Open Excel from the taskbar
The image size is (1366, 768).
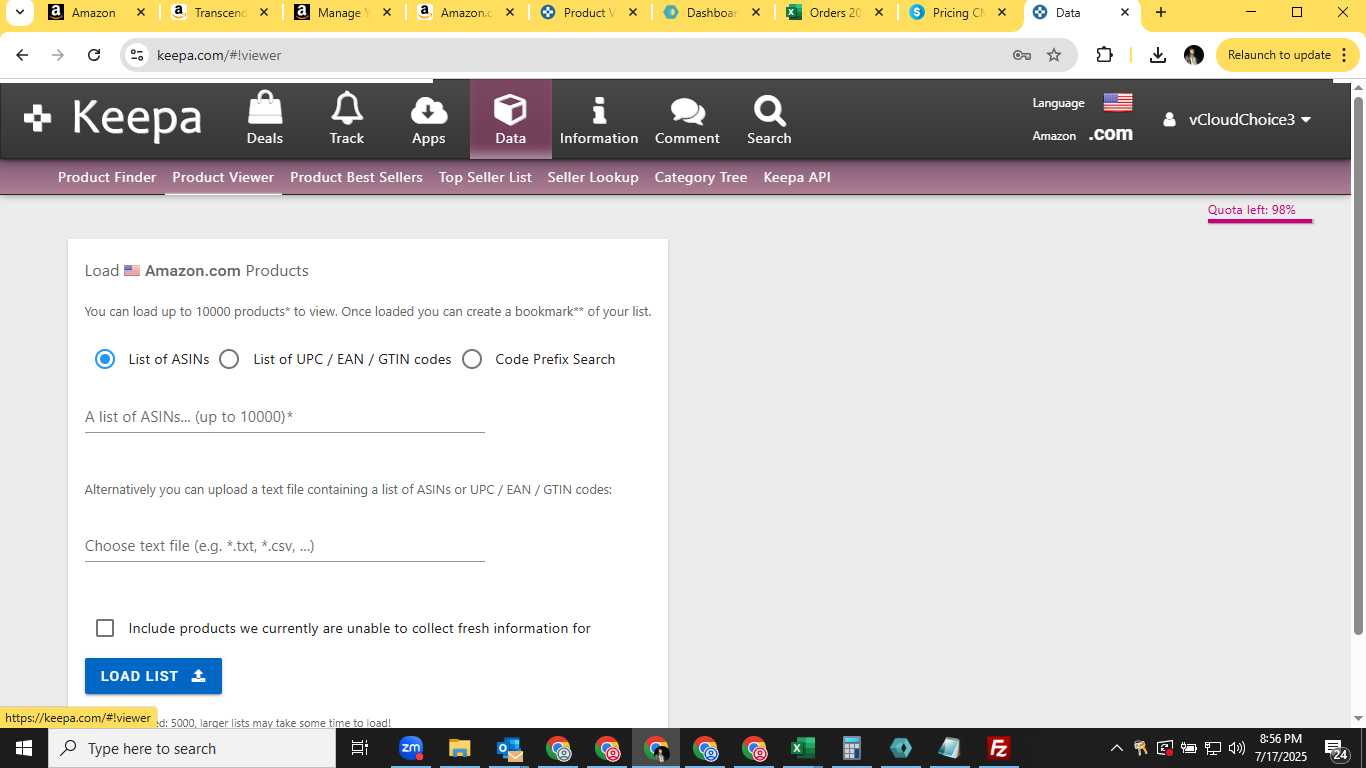point(802,748)
